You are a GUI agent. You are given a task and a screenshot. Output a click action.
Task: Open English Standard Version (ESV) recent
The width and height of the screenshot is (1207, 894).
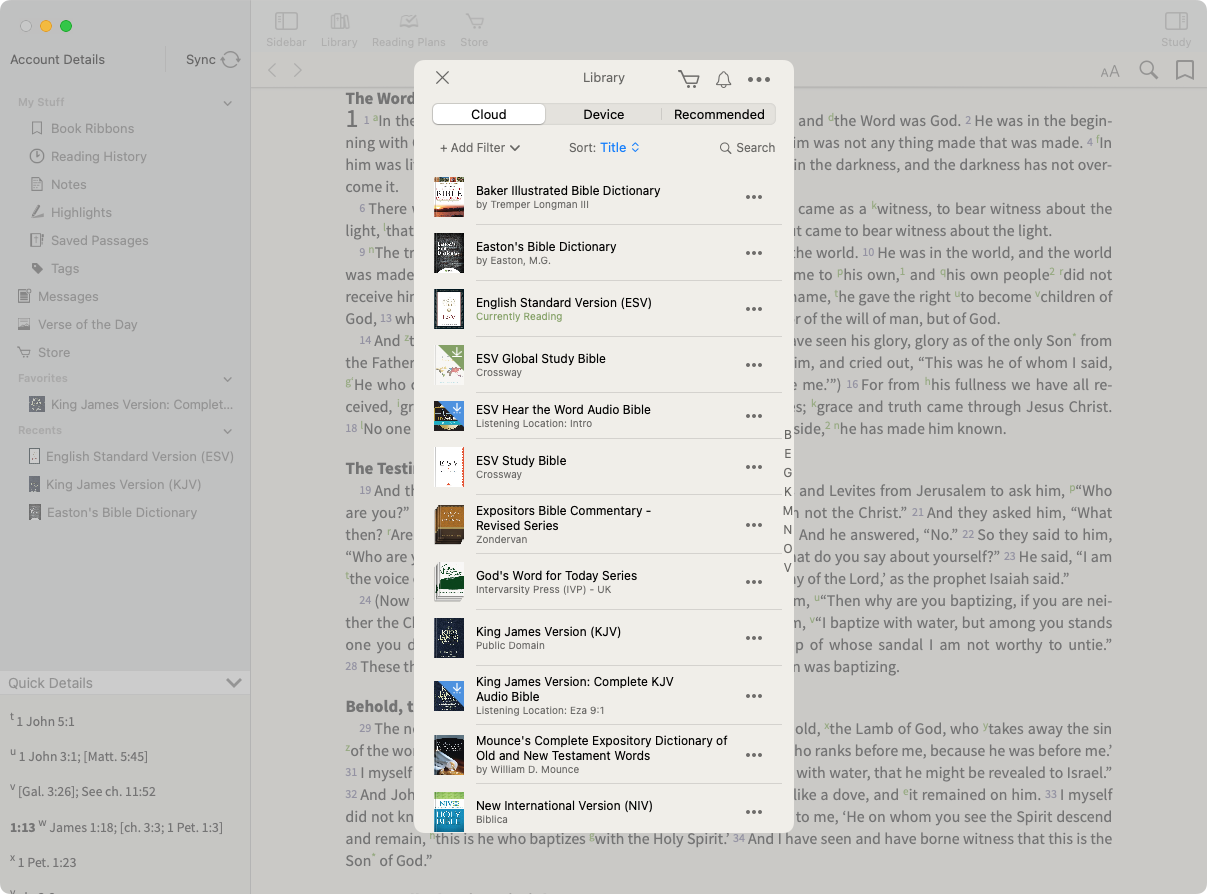pos(131,456)
